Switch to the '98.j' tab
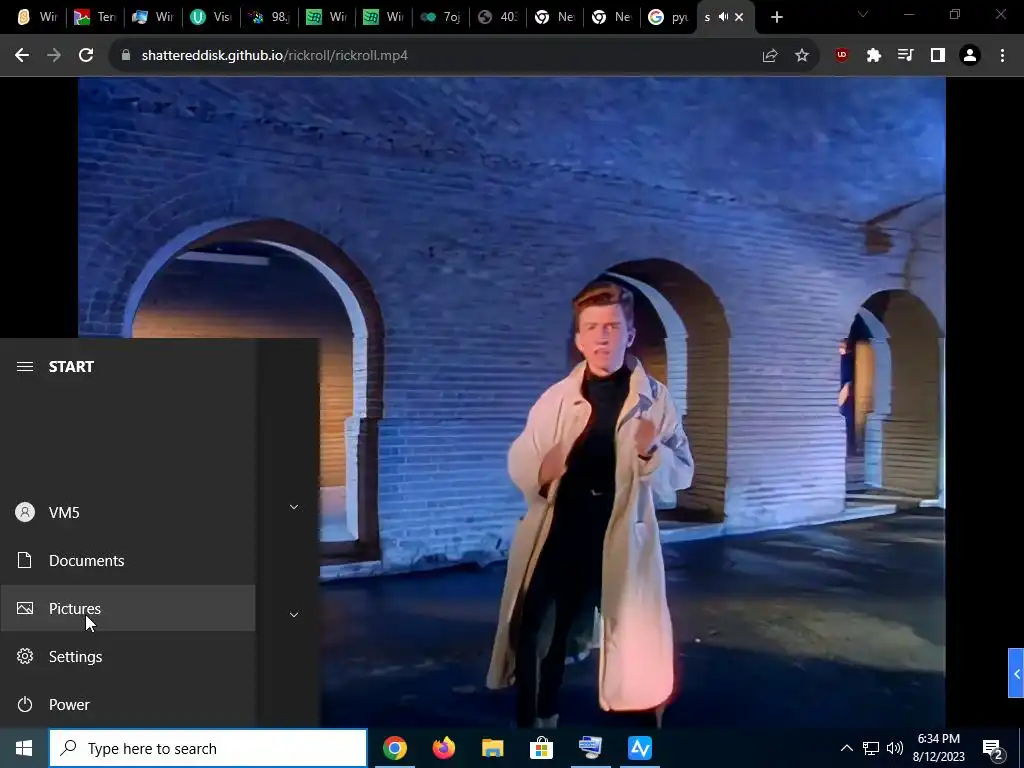Viewport: 1024px width, 768px height. [269, 17]
